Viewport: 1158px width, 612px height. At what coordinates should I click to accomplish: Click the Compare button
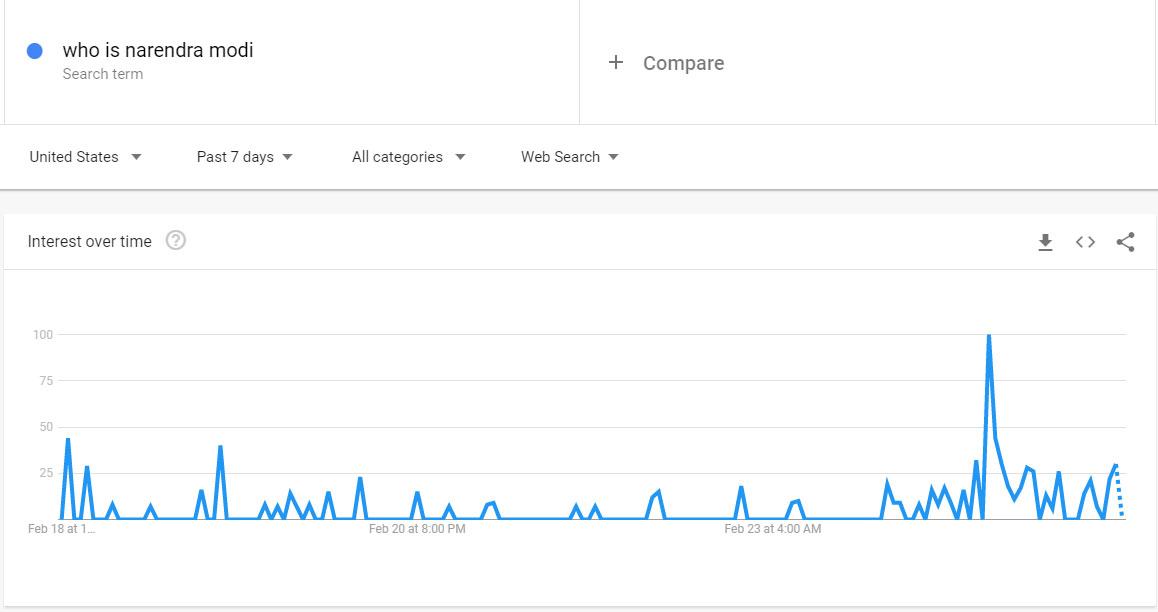[666, 63]
